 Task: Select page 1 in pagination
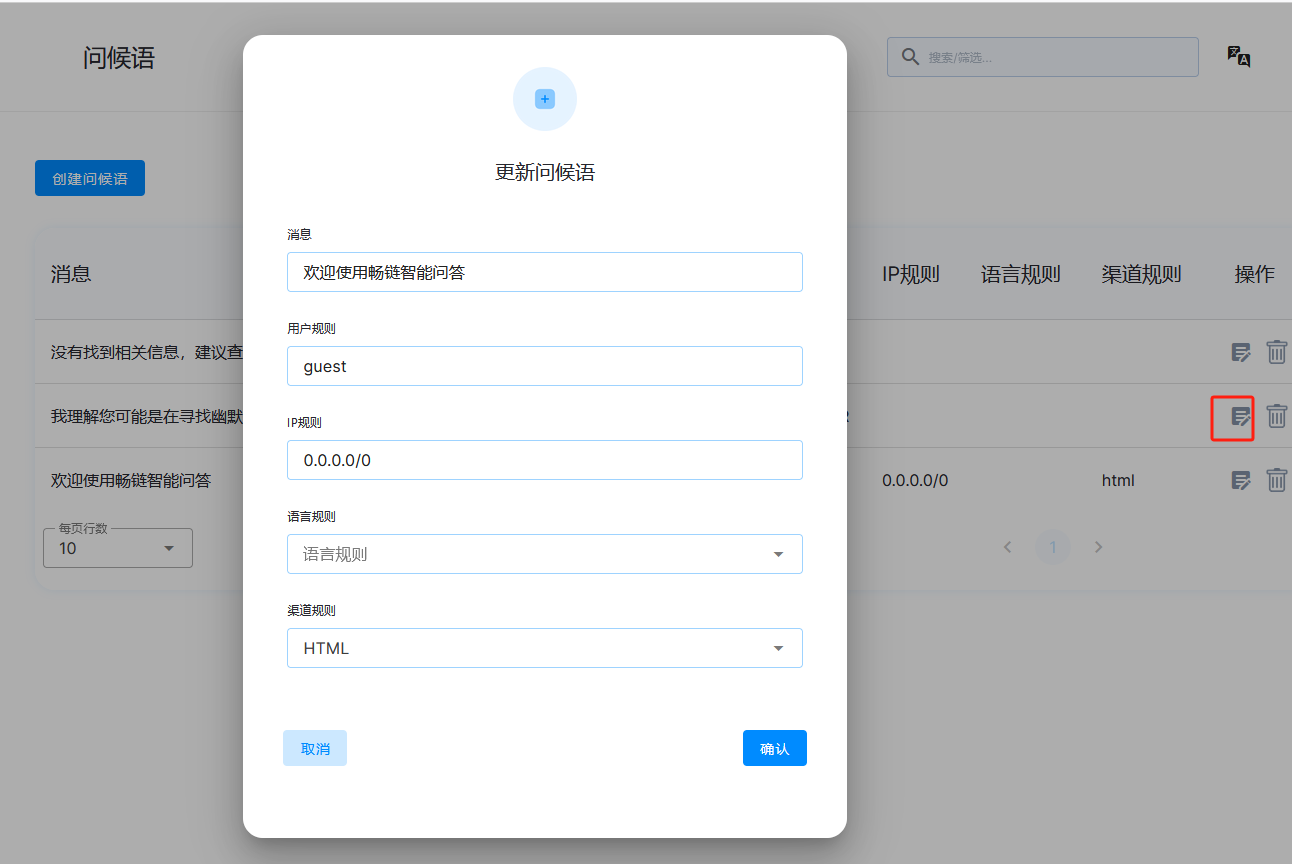1053,547
